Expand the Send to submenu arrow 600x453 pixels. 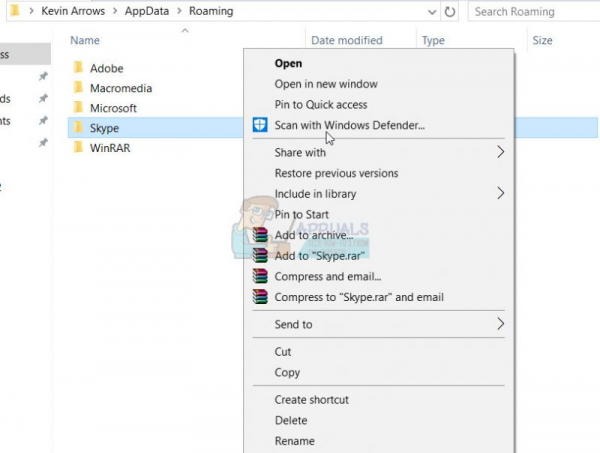pos(501,324)
